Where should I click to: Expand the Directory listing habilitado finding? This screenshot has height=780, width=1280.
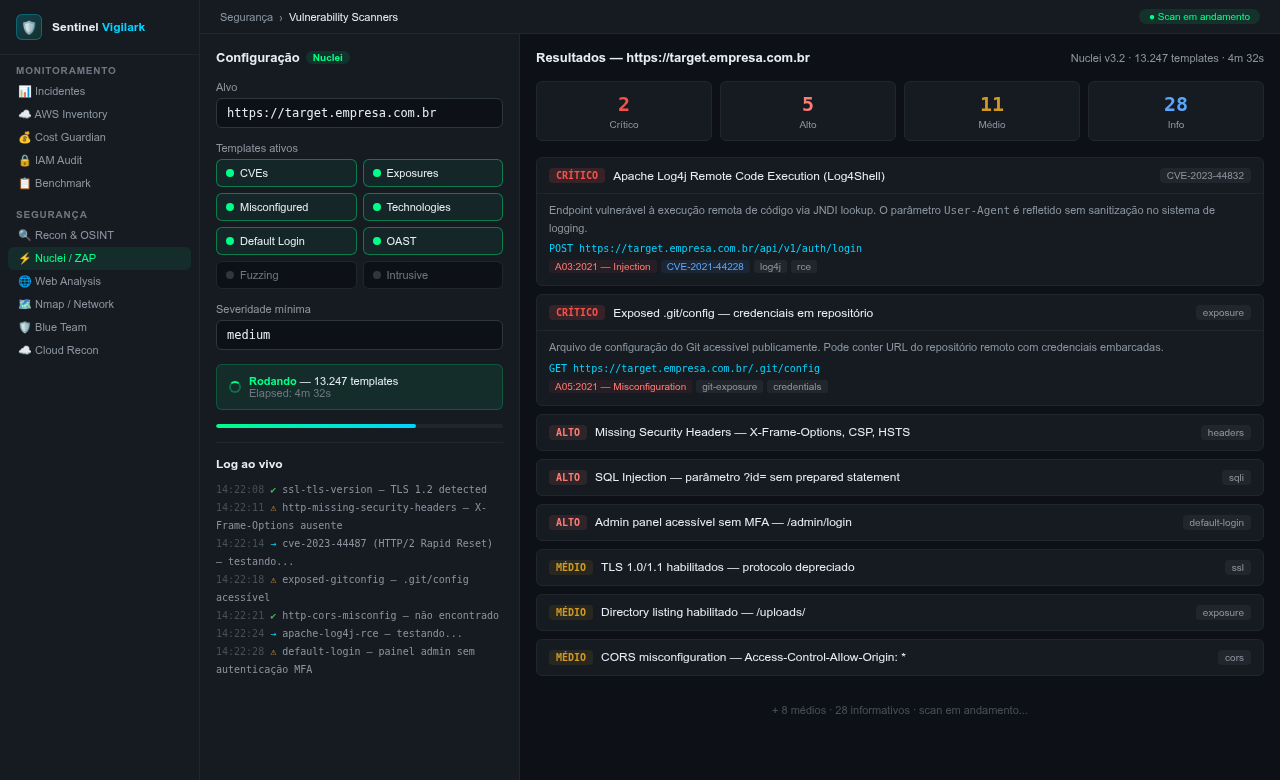pos(900,612)
